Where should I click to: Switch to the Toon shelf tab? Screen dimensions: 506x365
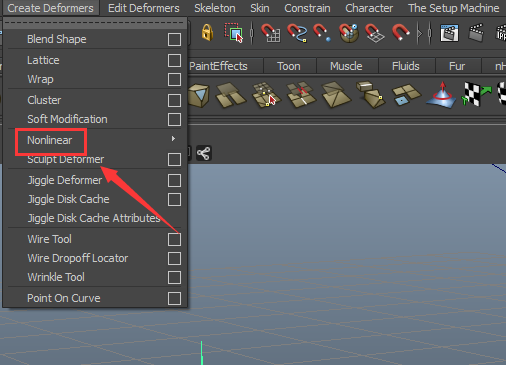(289, 66)
